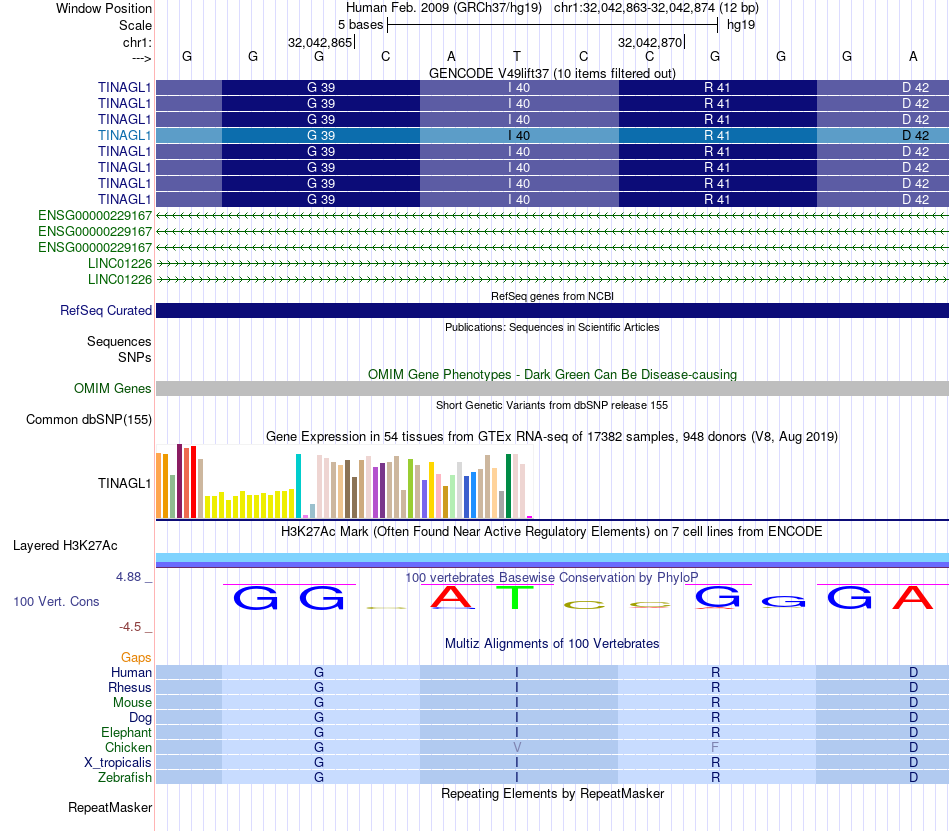Click the Rhesus species label
Screen dimensions: 950x831
coord(130,687)
